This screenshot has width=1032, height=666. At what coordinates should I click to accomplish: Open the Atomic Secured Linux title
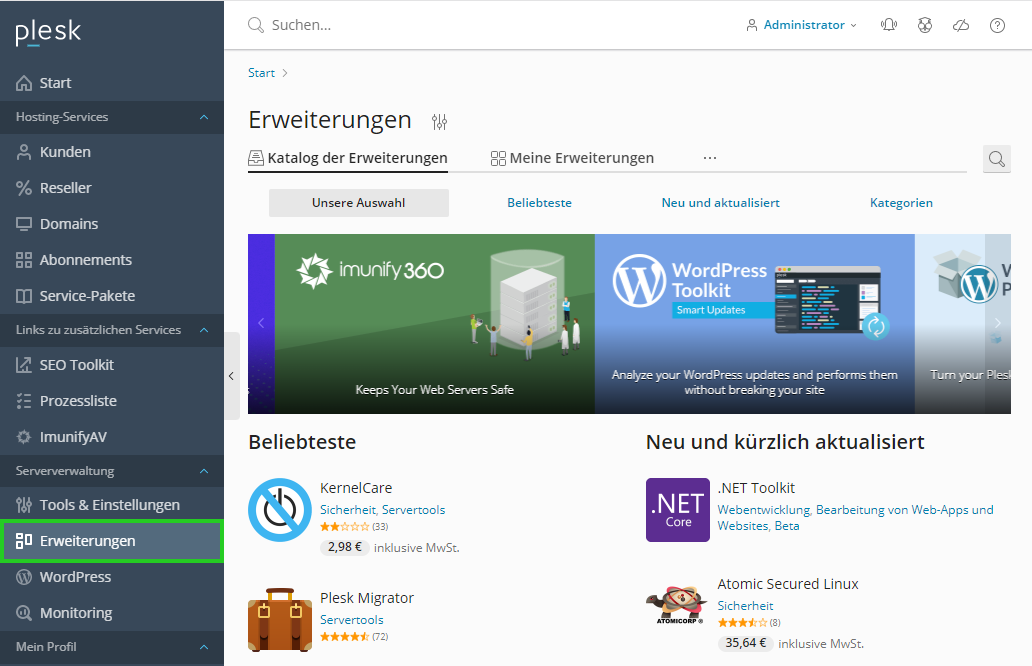click(788, 584)
